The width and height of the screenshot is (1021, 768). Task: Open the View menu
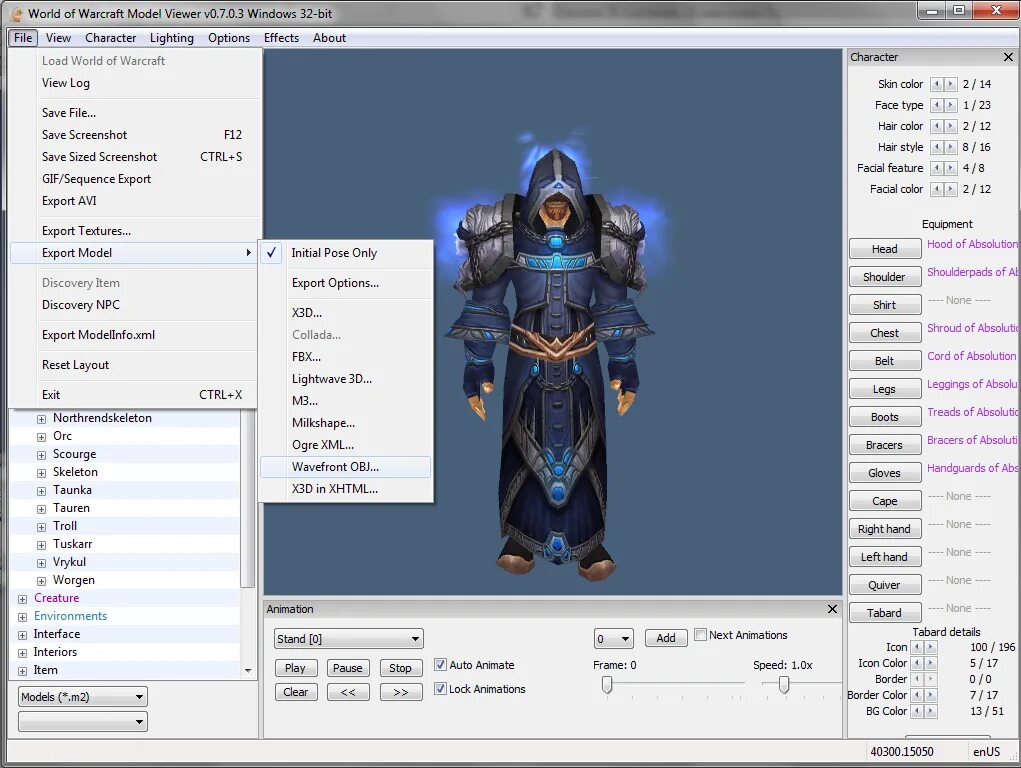pyautogui.click(x=58, y=38)
